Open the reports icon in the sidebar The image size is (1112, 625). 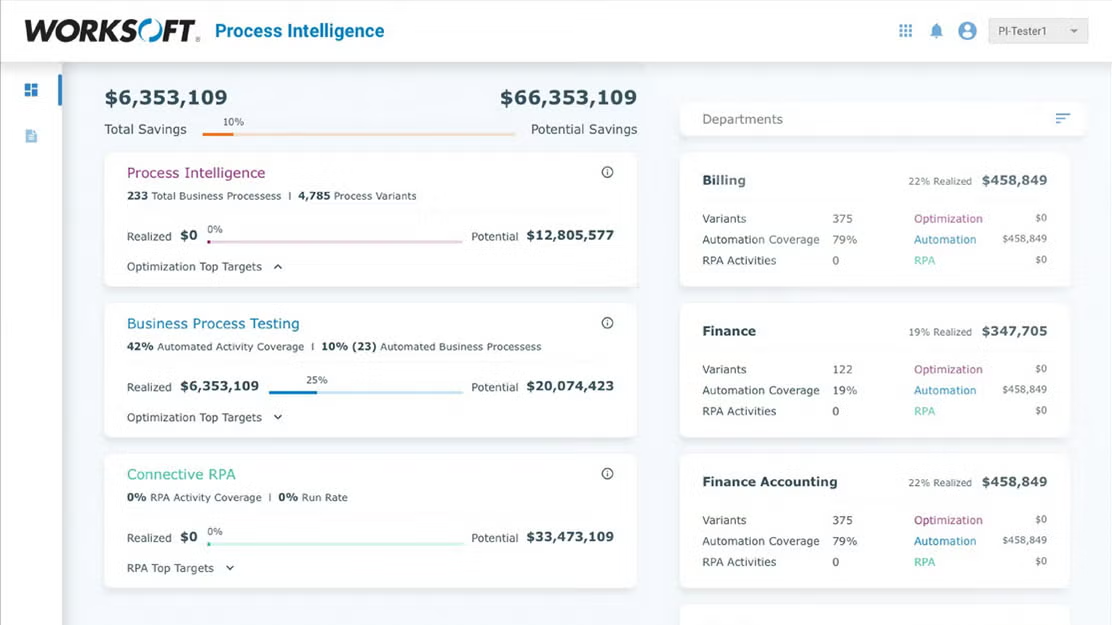[x=30, y=135]
